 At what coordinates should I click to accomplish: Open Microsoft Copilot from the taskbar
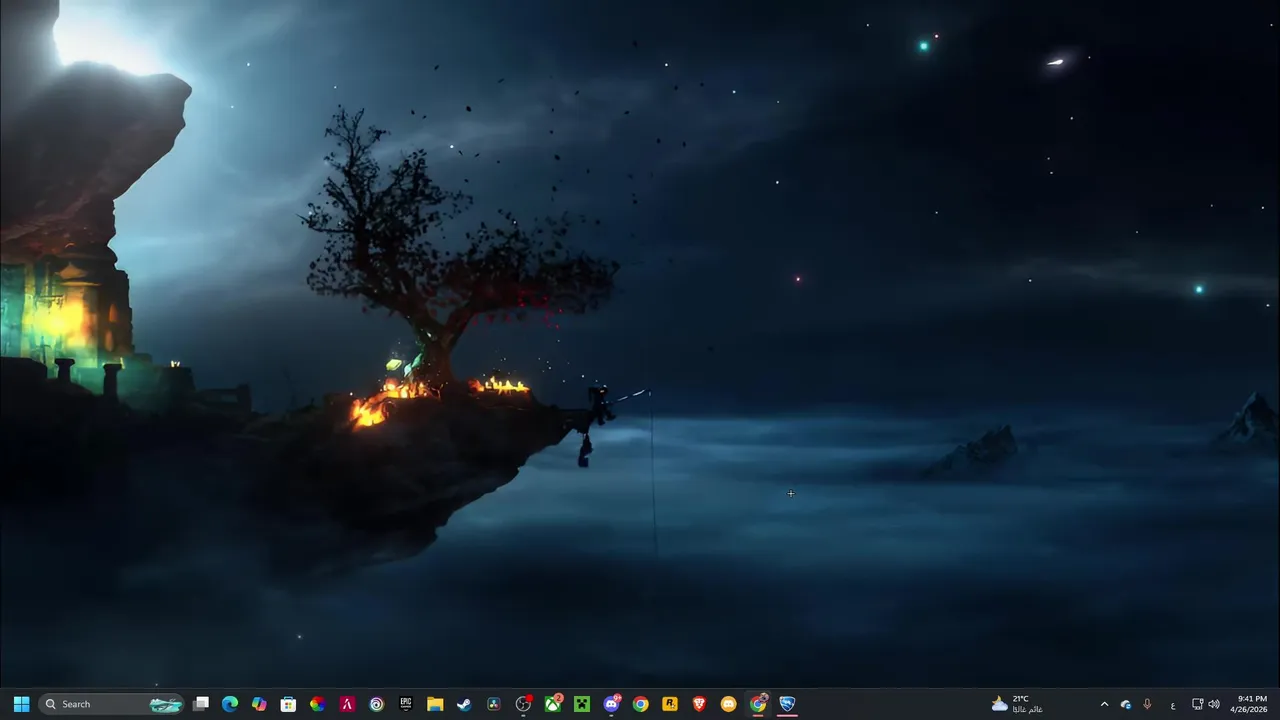tap(259, 704)
